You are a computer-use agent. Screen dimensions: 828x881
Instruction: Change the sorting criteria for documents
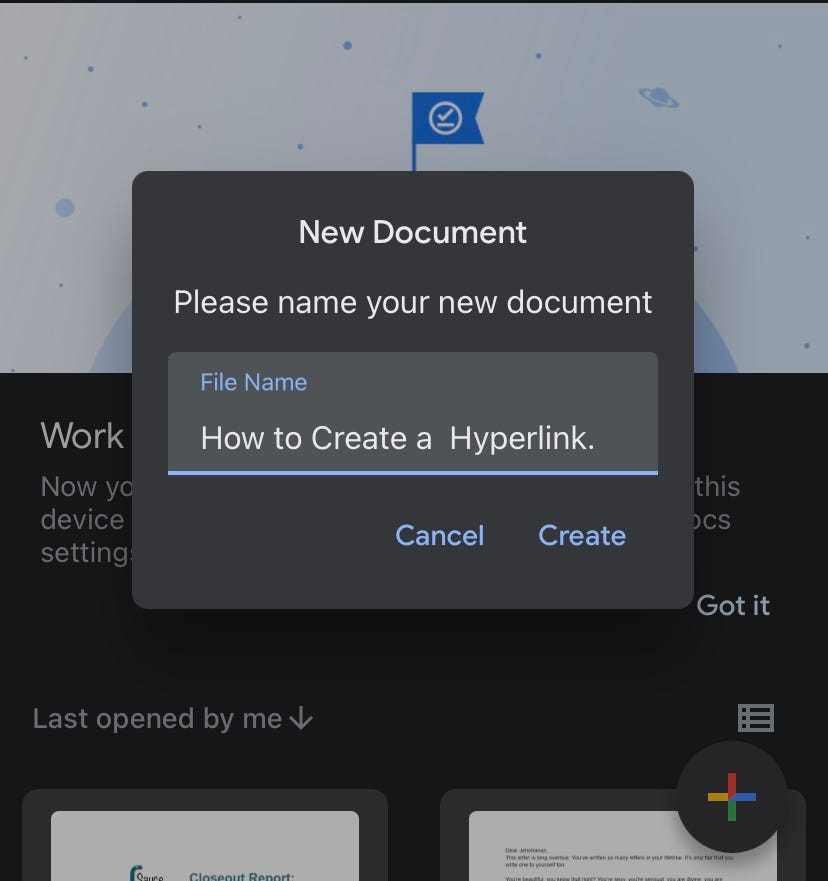[172, 718]
